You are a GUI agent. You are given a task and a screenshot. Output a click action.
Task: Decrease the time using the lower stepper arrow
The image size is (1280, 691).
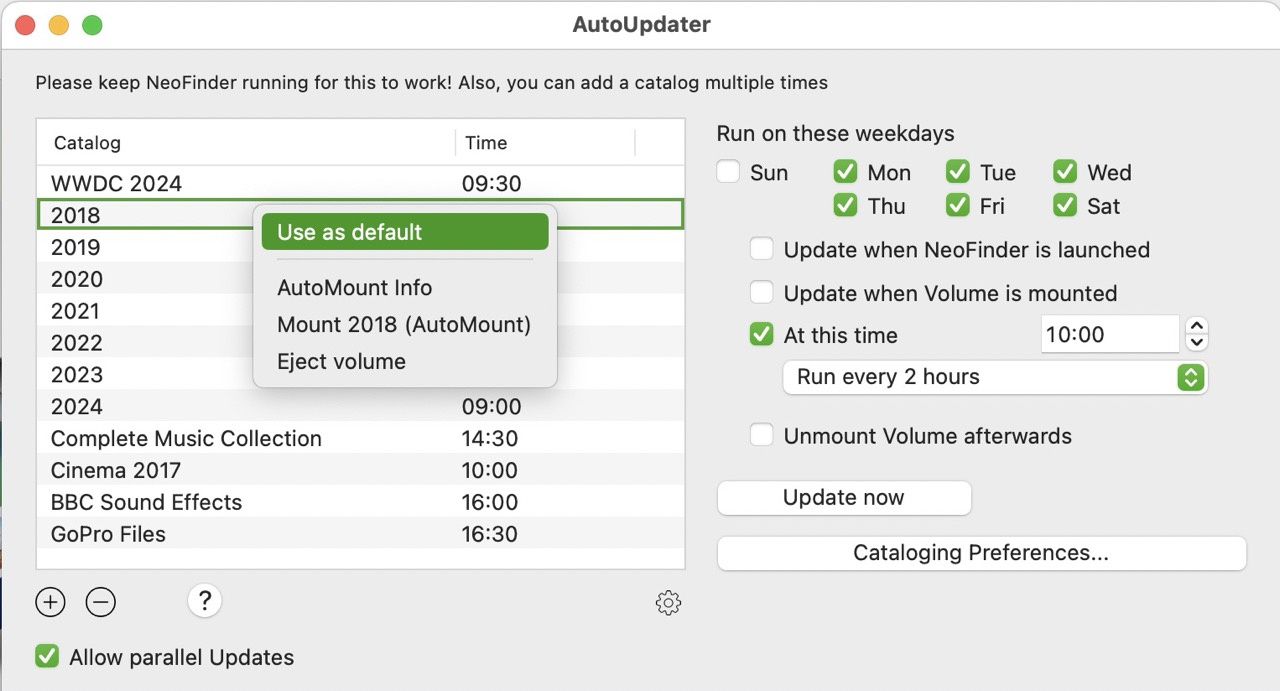point(1196,341)
